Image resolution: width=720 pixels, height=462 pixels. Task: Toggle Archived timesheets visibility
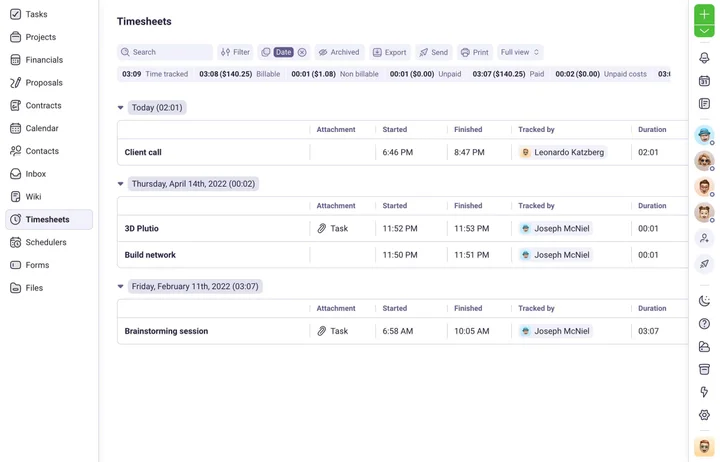pyautogui.click(x=339, y=52)
